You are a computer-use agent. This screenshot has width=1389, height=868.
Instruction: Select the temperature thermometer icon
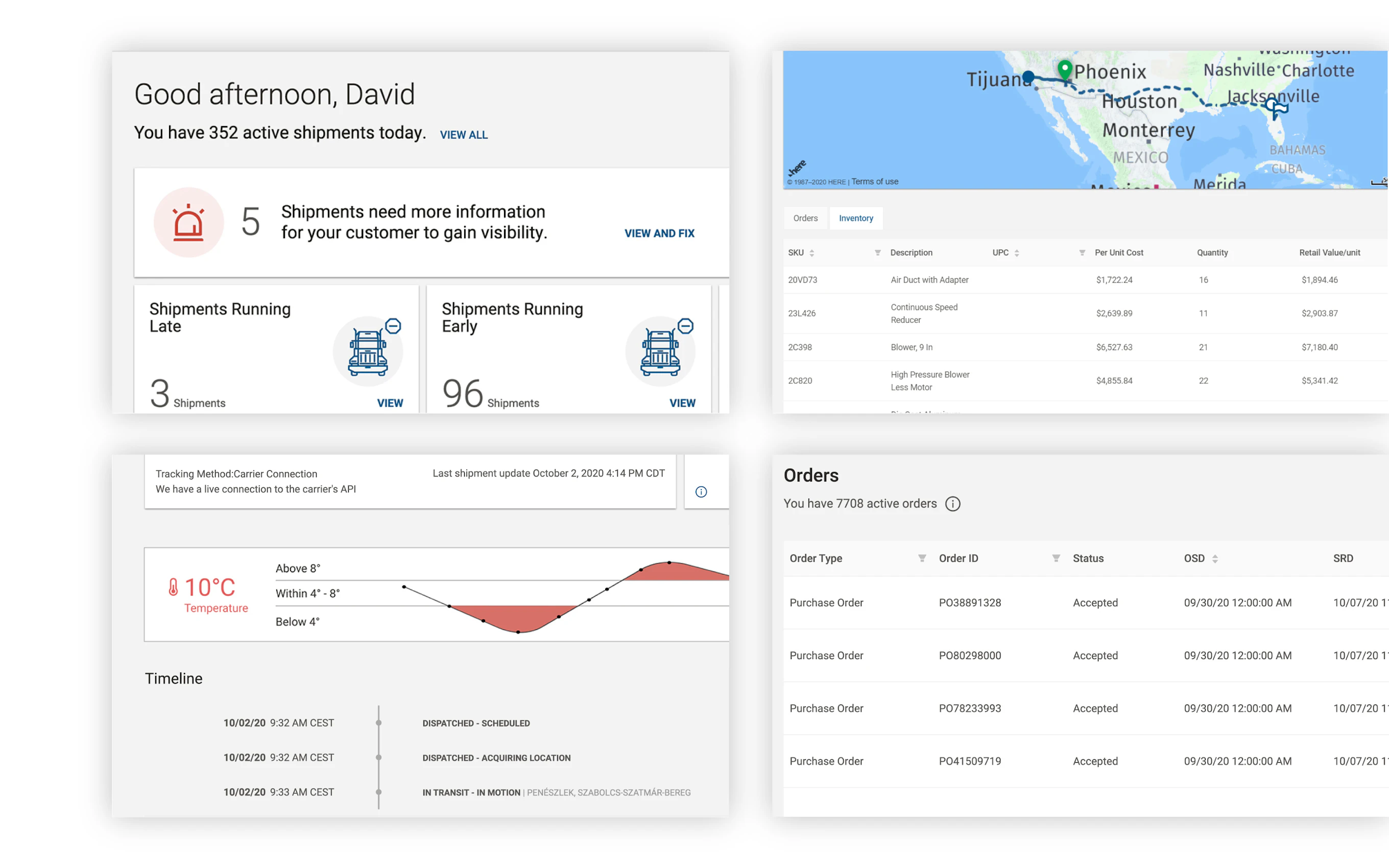(x=174, y=587)
